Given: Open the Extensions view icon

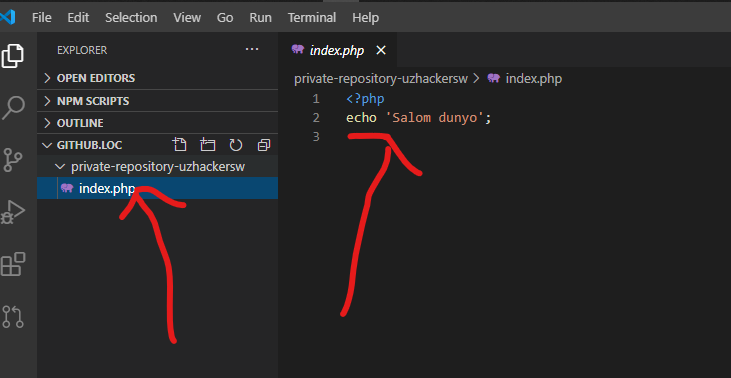Looking at the screenshot, I should [x=13, y=264].
